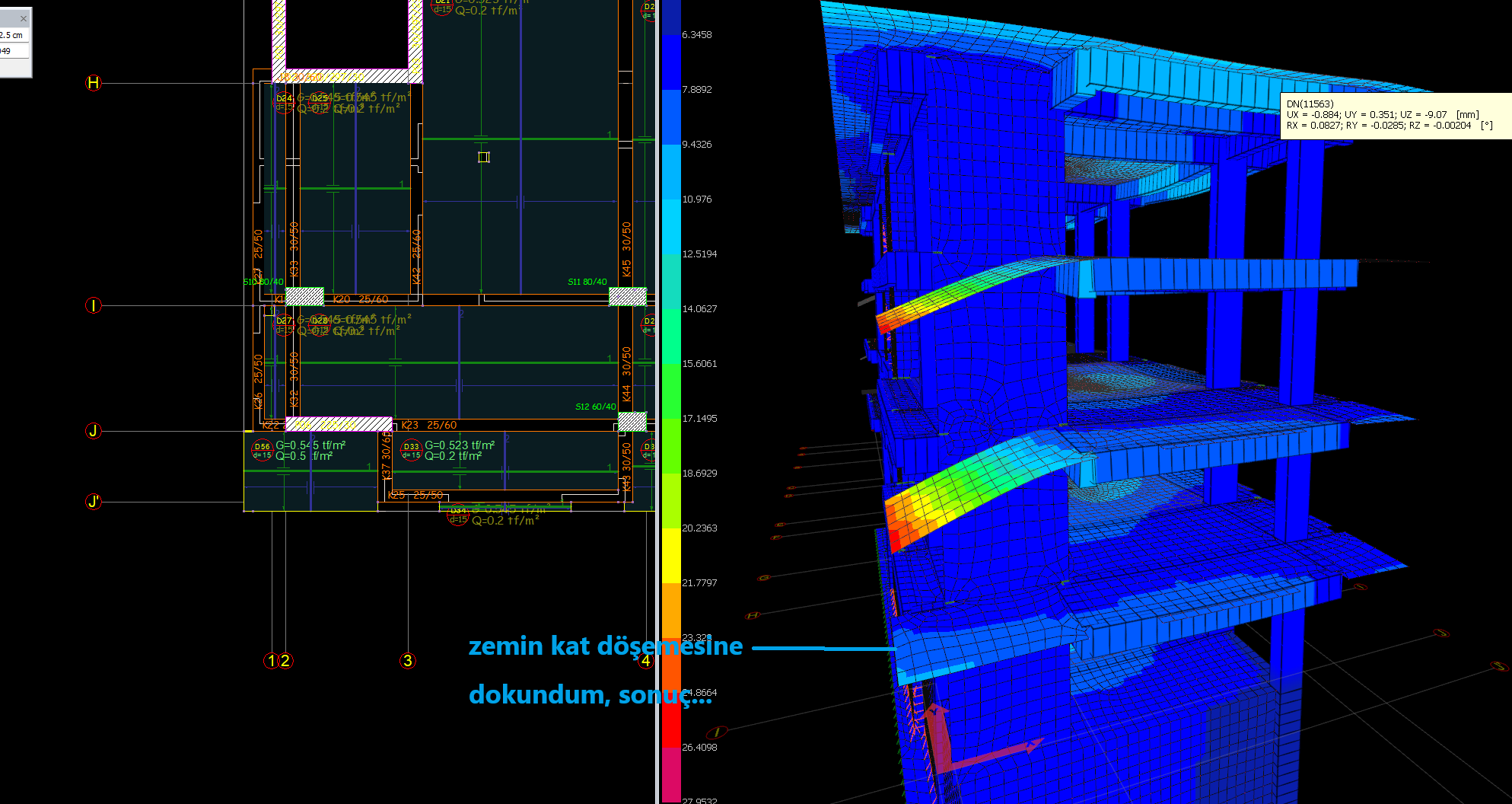Select the D56 slab marker
The width and height of the screenshot is (1512, 804).
262,450
